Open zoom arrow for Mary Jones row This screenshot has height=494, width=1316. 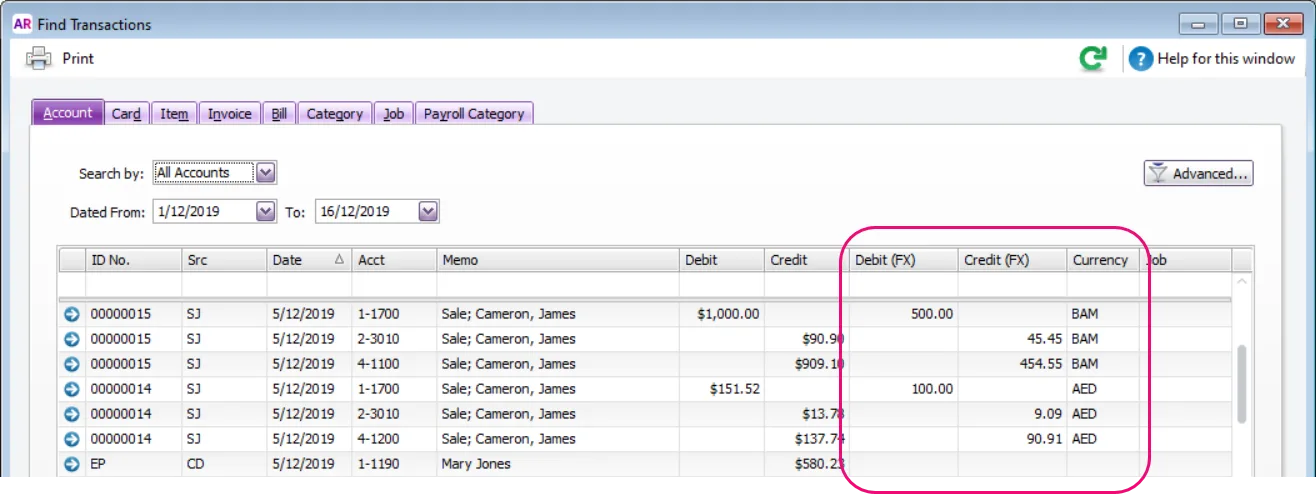[72, 464]
